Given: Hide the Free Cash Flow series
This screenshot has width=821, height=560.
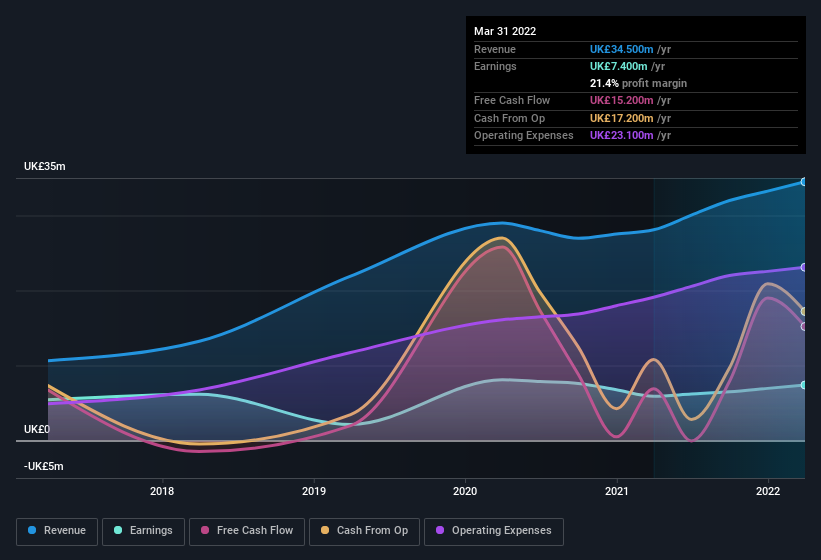Looking at the screenshot, I should 246,531.
